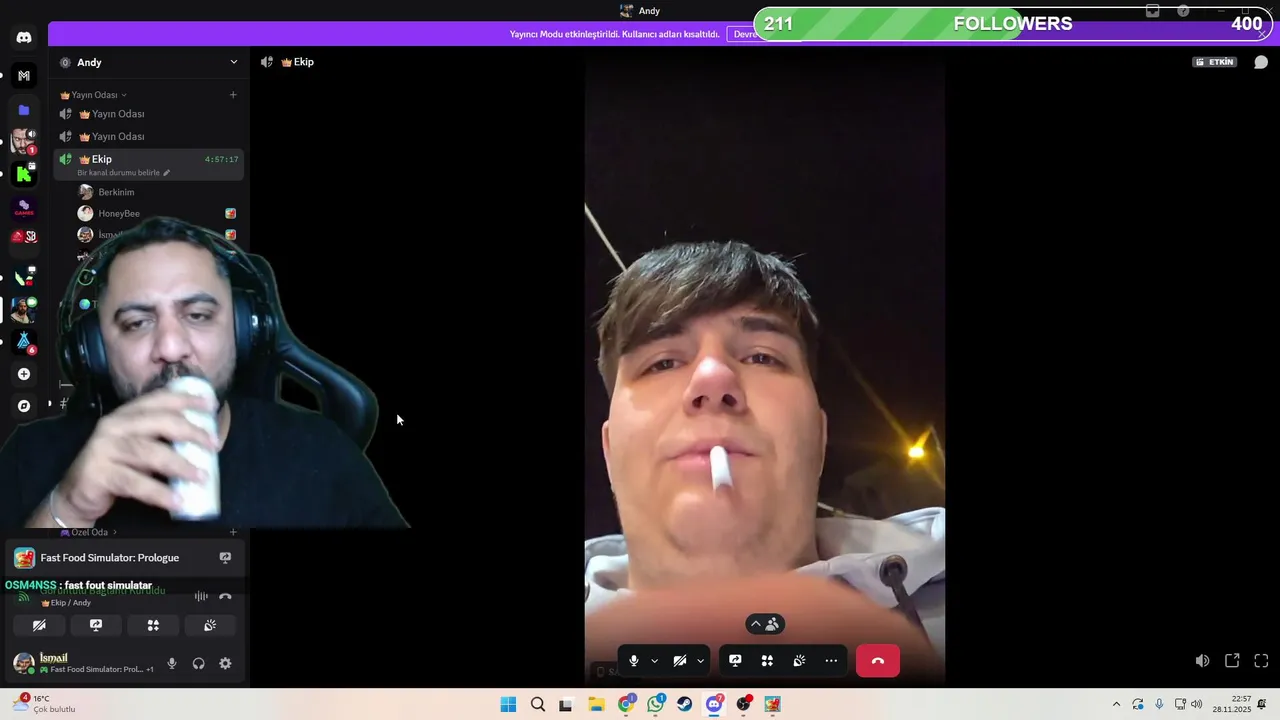Click the ETKİN badge button
Image resolution: width=1280 pixels, height=720 pixels.
click(x=1215, y=62)
